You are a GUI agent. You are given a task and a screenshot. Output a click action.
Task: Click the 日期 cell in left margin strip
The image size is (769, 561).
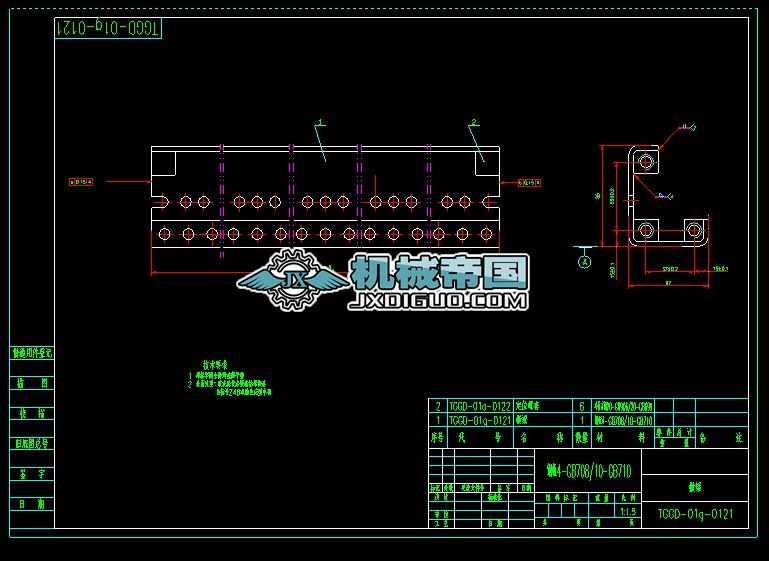(x=32, y=504)
